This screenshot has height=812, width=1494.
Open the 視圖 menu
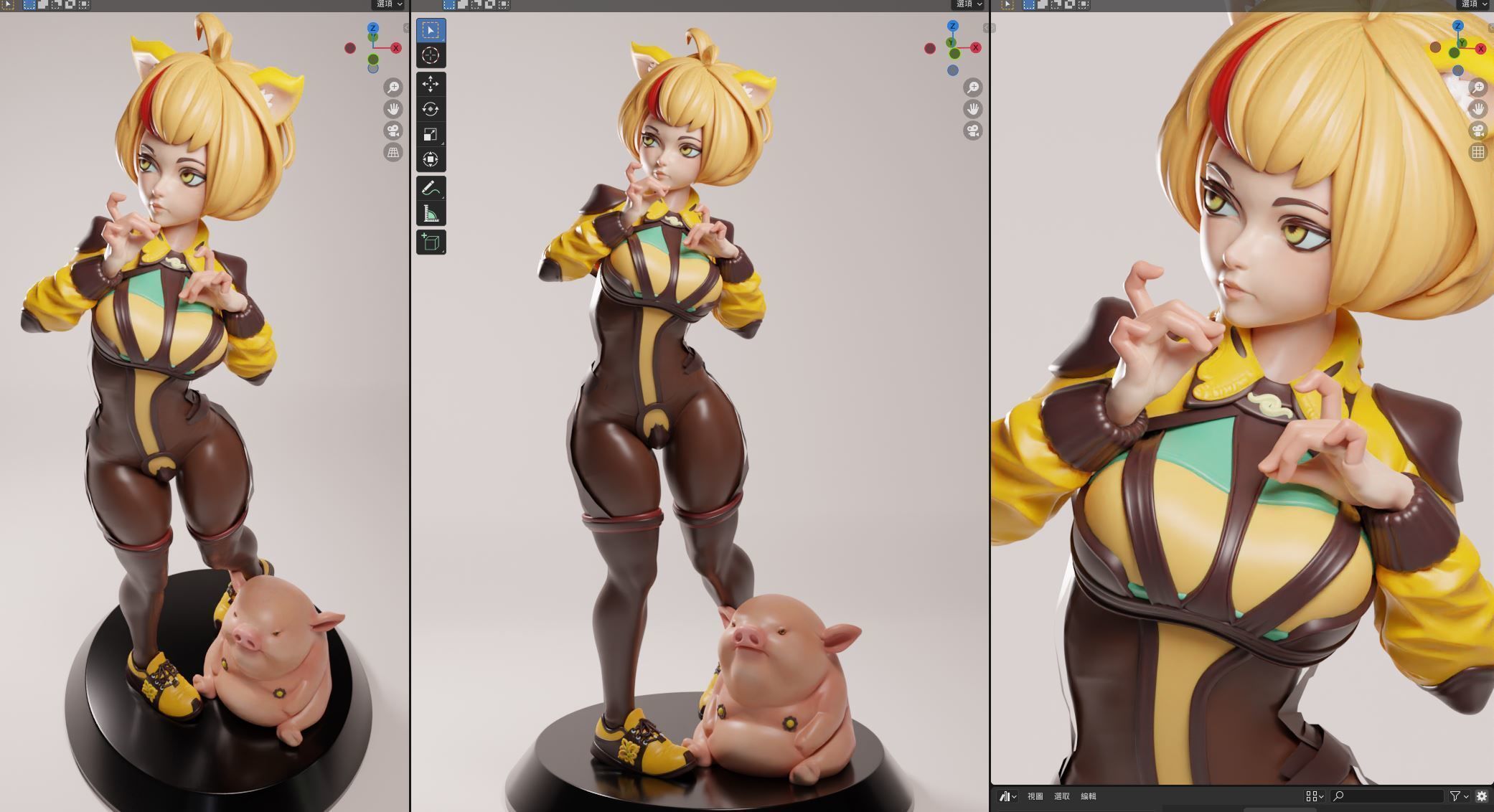[x=1035, y=796]
